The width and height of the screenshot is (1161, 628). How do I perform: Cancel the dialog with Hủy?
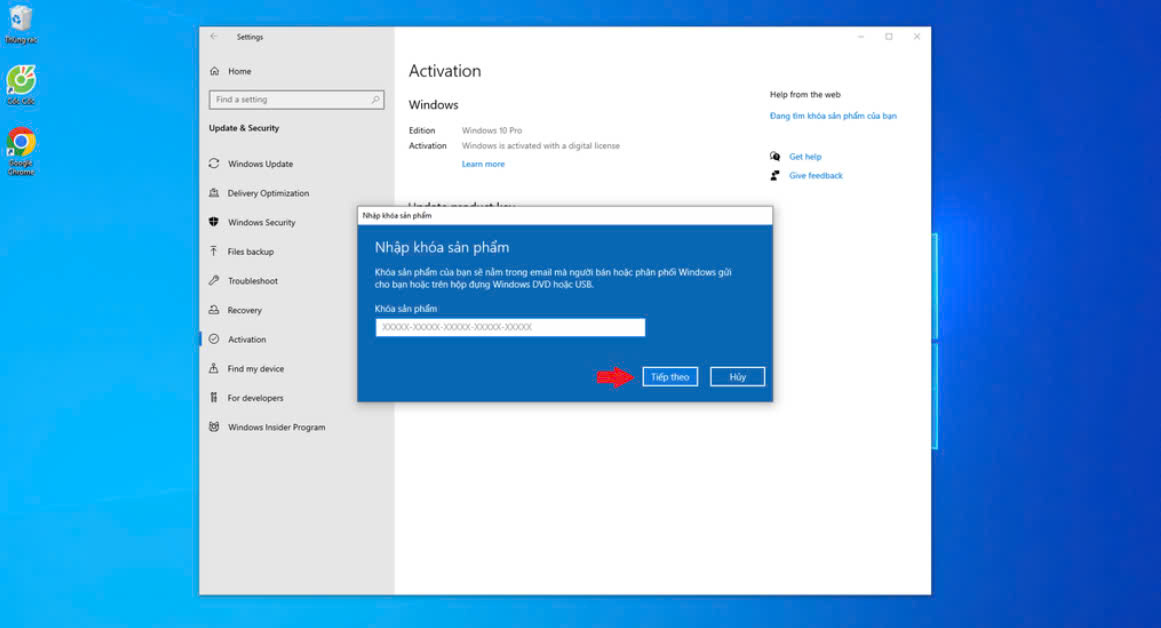click(x=737, y=377)
